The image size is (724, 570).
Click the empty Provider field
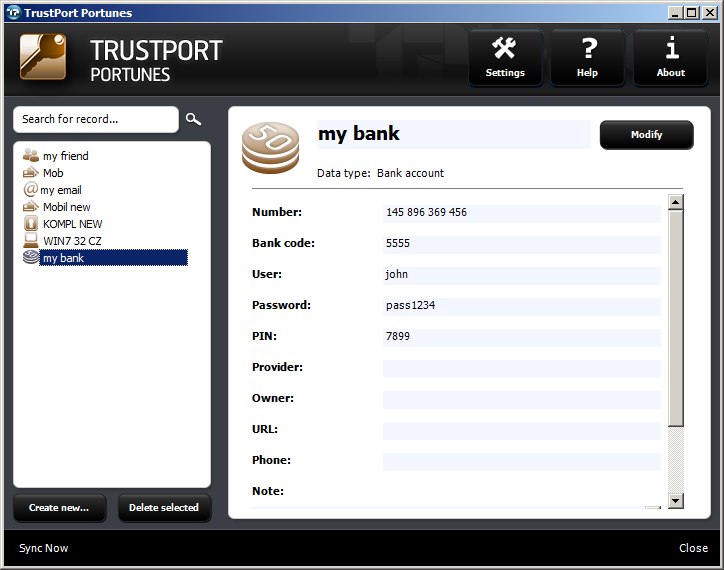coord(522,369)
